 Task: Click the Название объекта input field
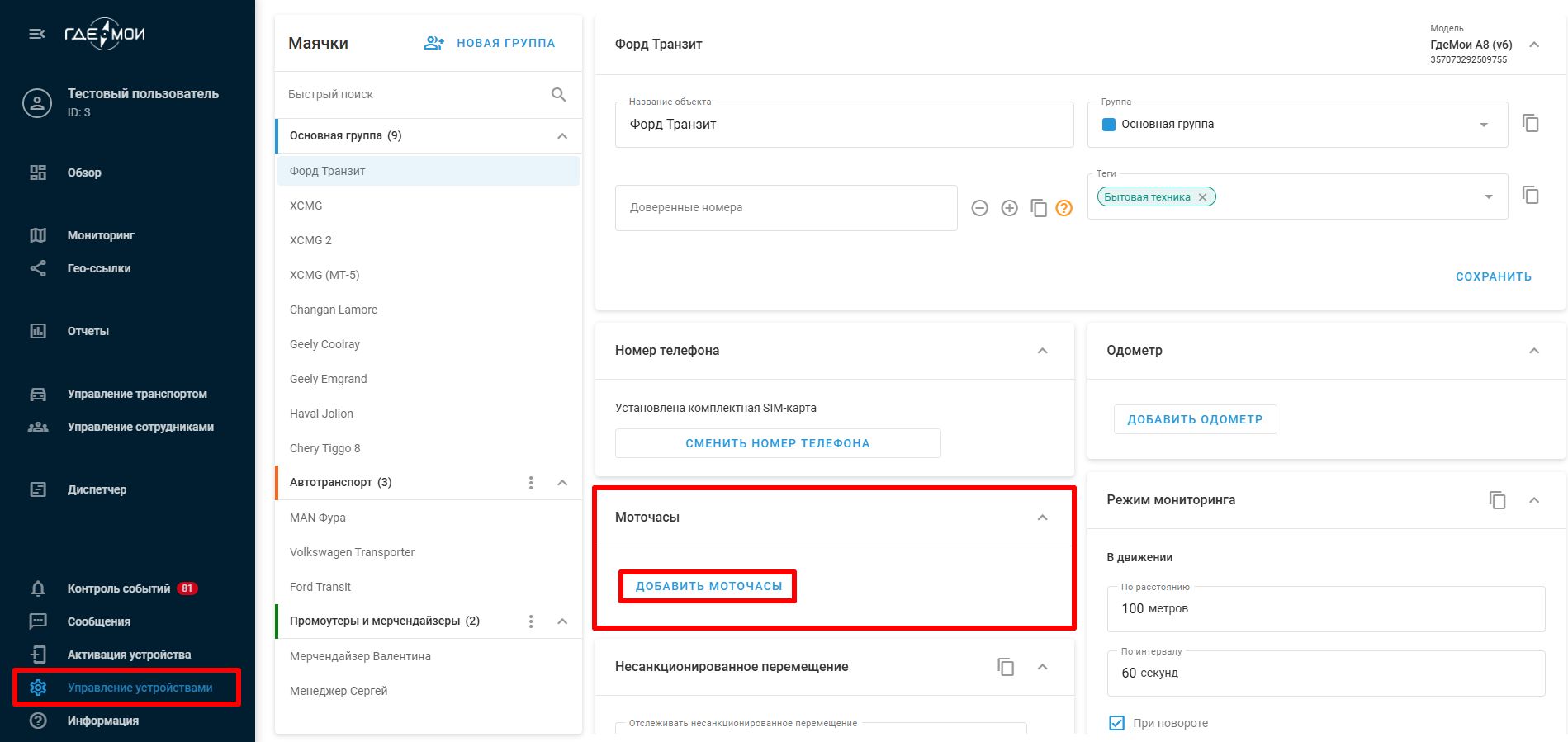point(843,125)
